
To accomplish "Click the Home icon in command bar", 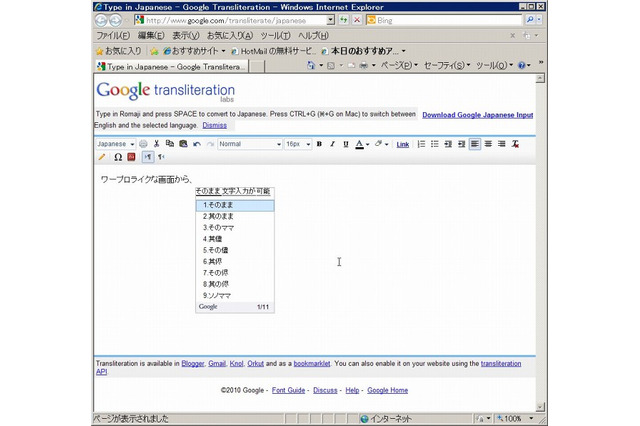I will point(311,65).
